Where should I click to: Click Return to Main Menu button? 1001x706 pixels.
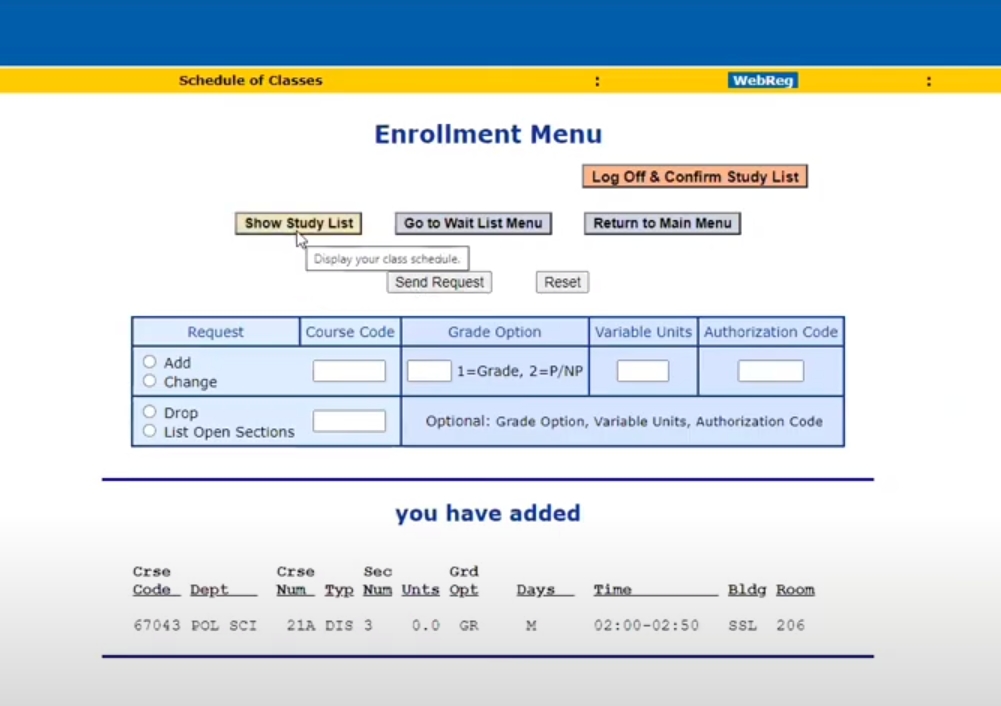(x=662, y=223)
